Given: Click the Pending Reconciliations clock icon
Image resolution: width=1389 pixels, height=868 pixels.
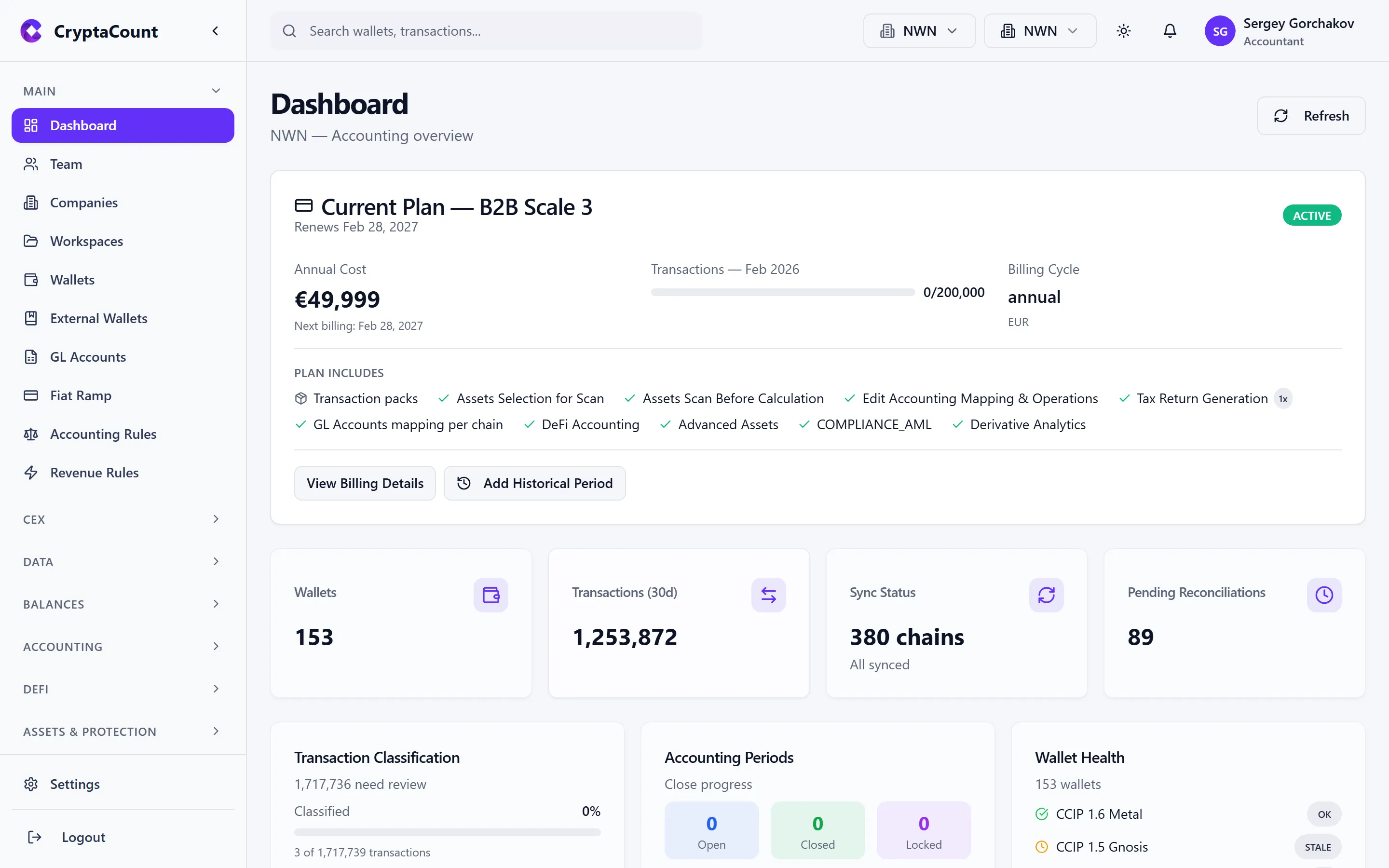Looking at the screenshot, I should pyautogui.click(x=1323, y=595).
